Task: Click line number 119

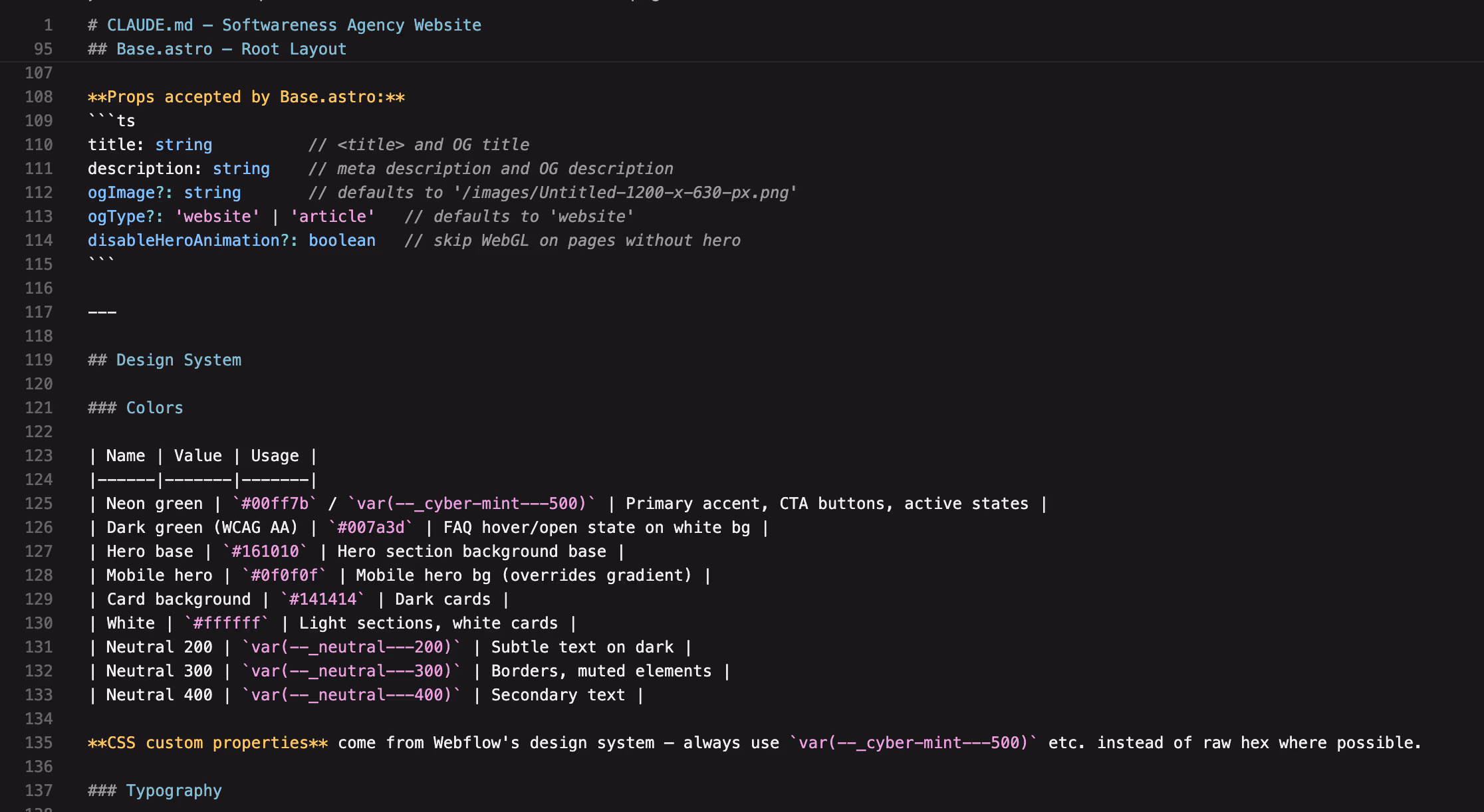Action: [39, 360]
